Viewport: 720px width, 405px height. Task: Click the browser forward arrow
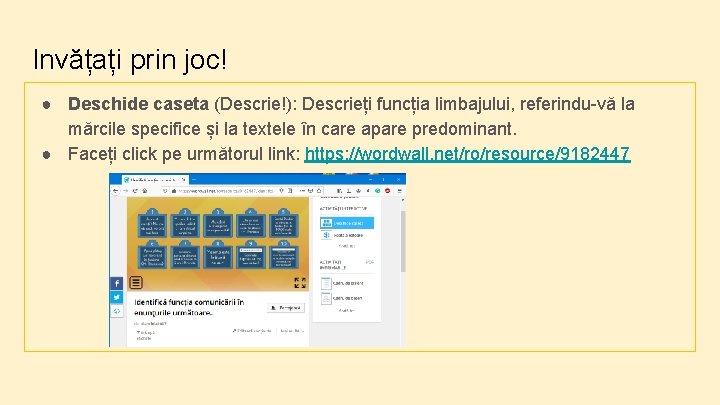click(x=125, y=191)
